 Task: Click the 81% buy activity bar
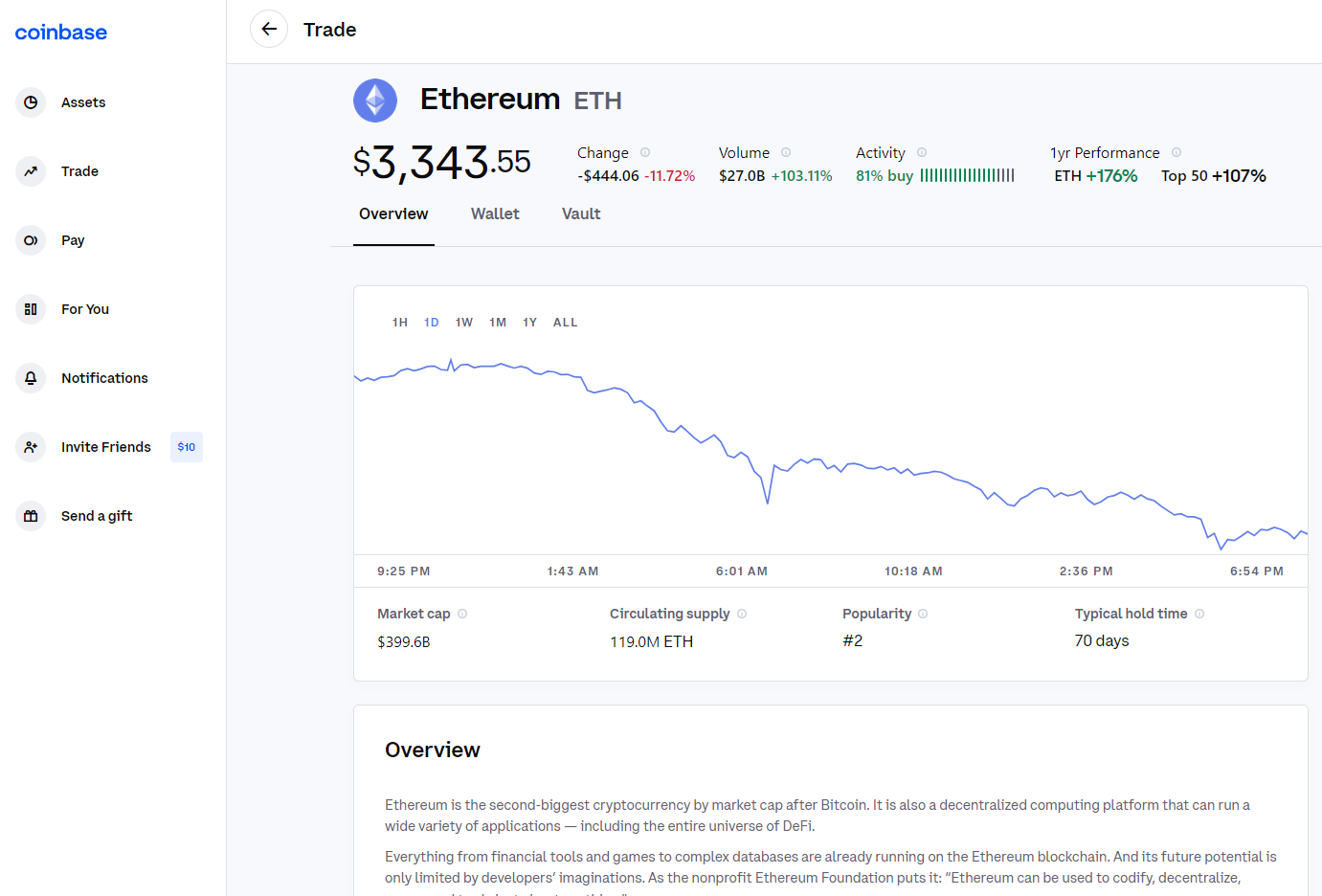[x=967, y=176]
